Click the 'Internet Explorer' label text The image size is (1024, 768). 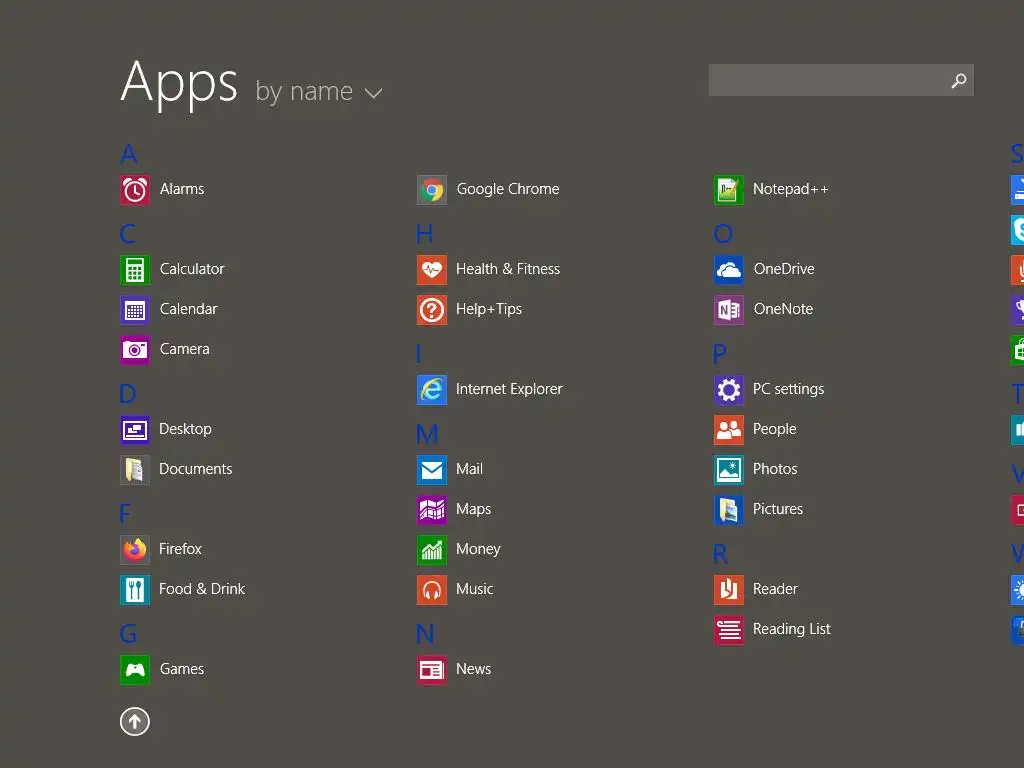[509, 389]
